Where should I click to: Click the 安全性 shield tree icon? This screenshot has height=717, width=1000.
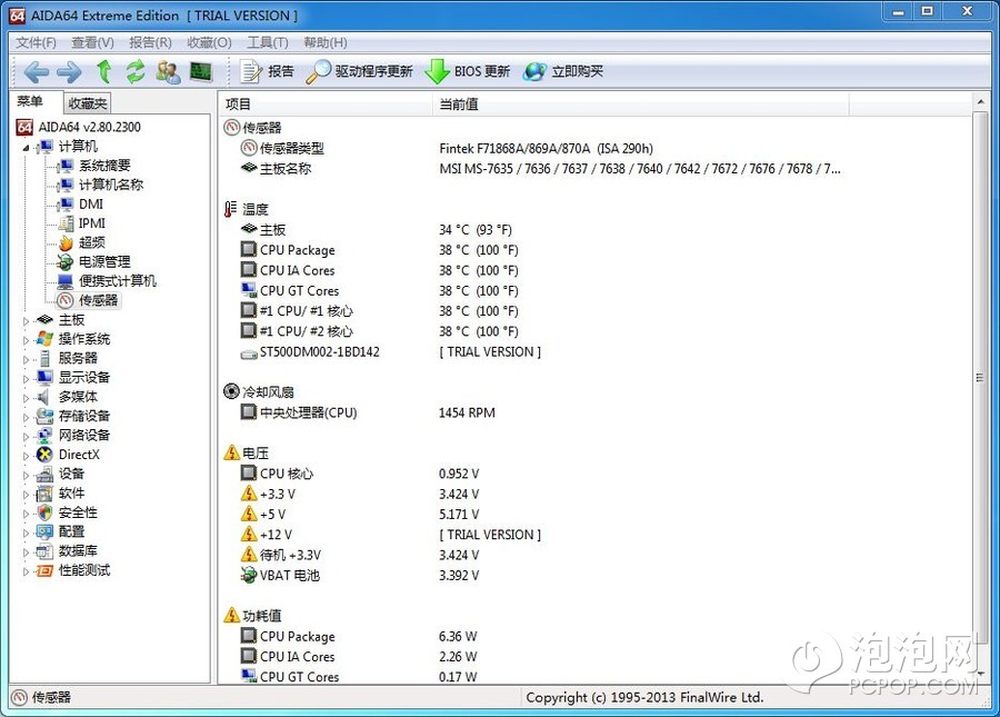[45, 512]
